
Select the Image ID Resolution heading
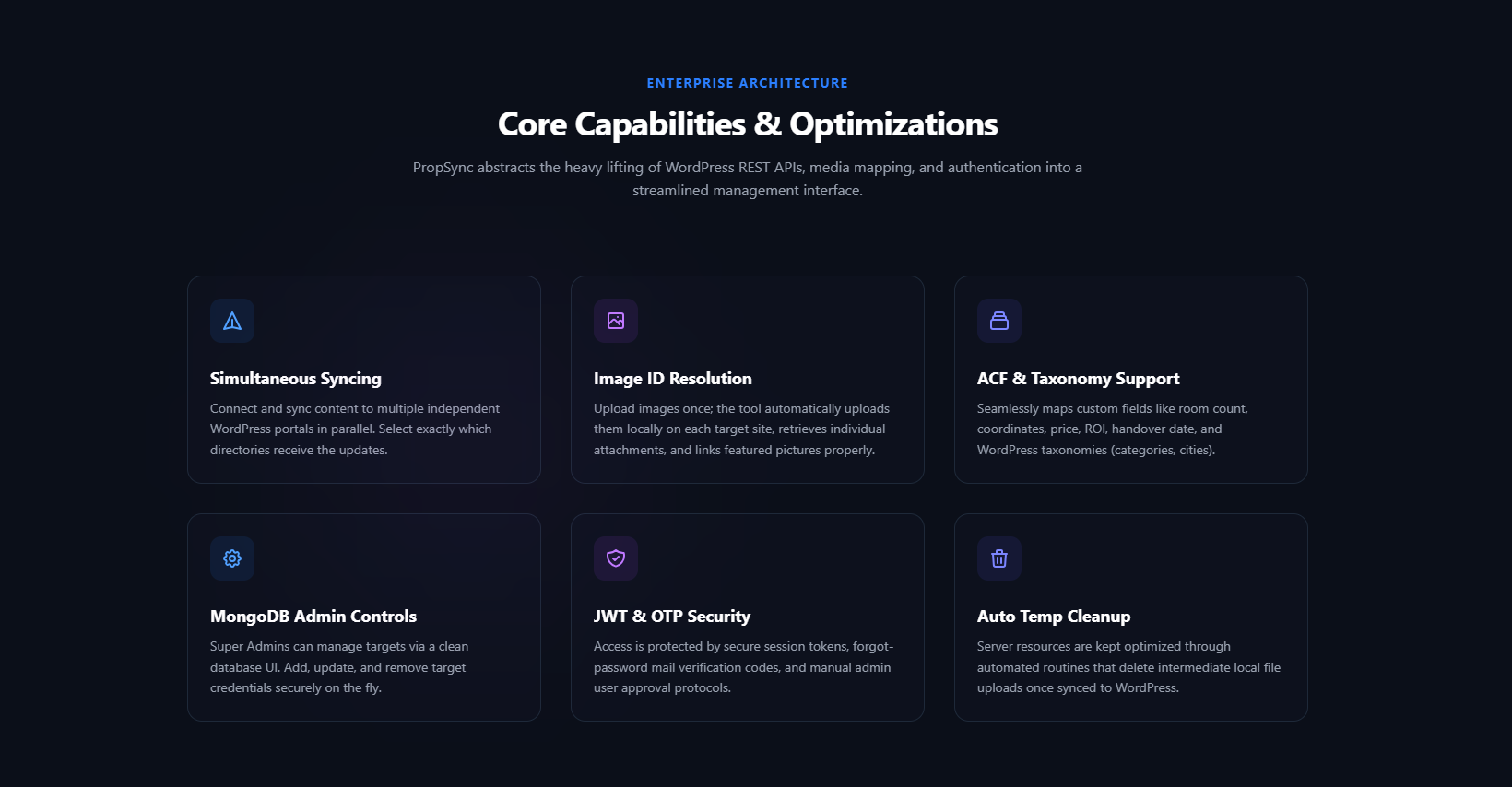673,379
